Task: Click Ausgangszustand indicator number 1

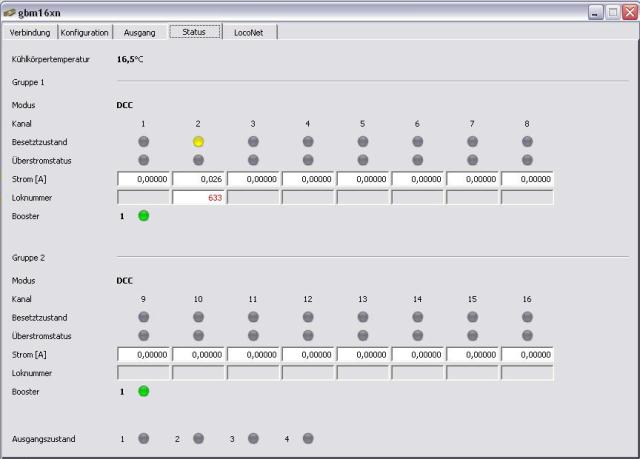Action: click(x=143, y=438)
